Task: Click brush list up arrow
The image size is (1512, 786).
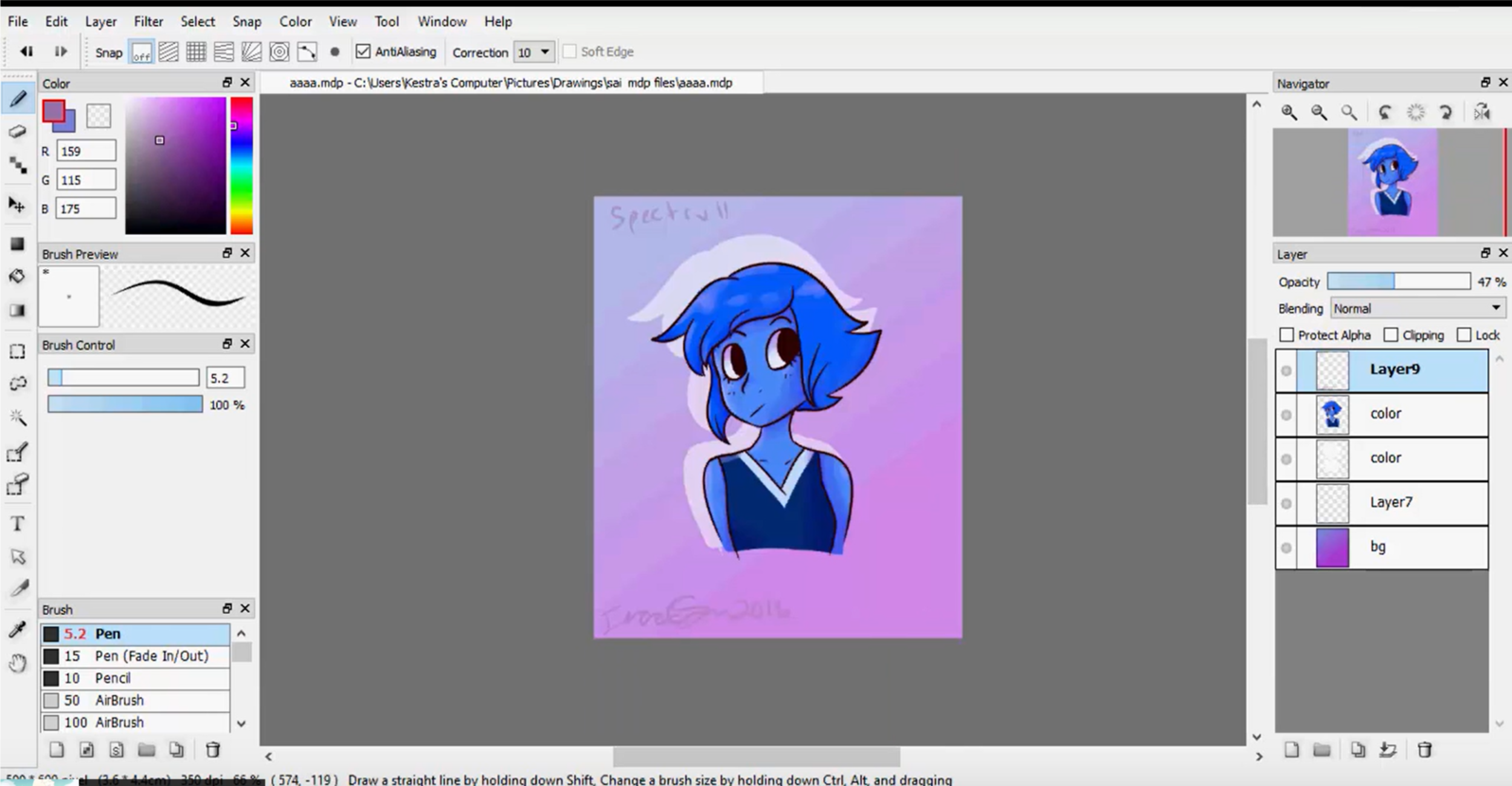Action: (241, 634)
